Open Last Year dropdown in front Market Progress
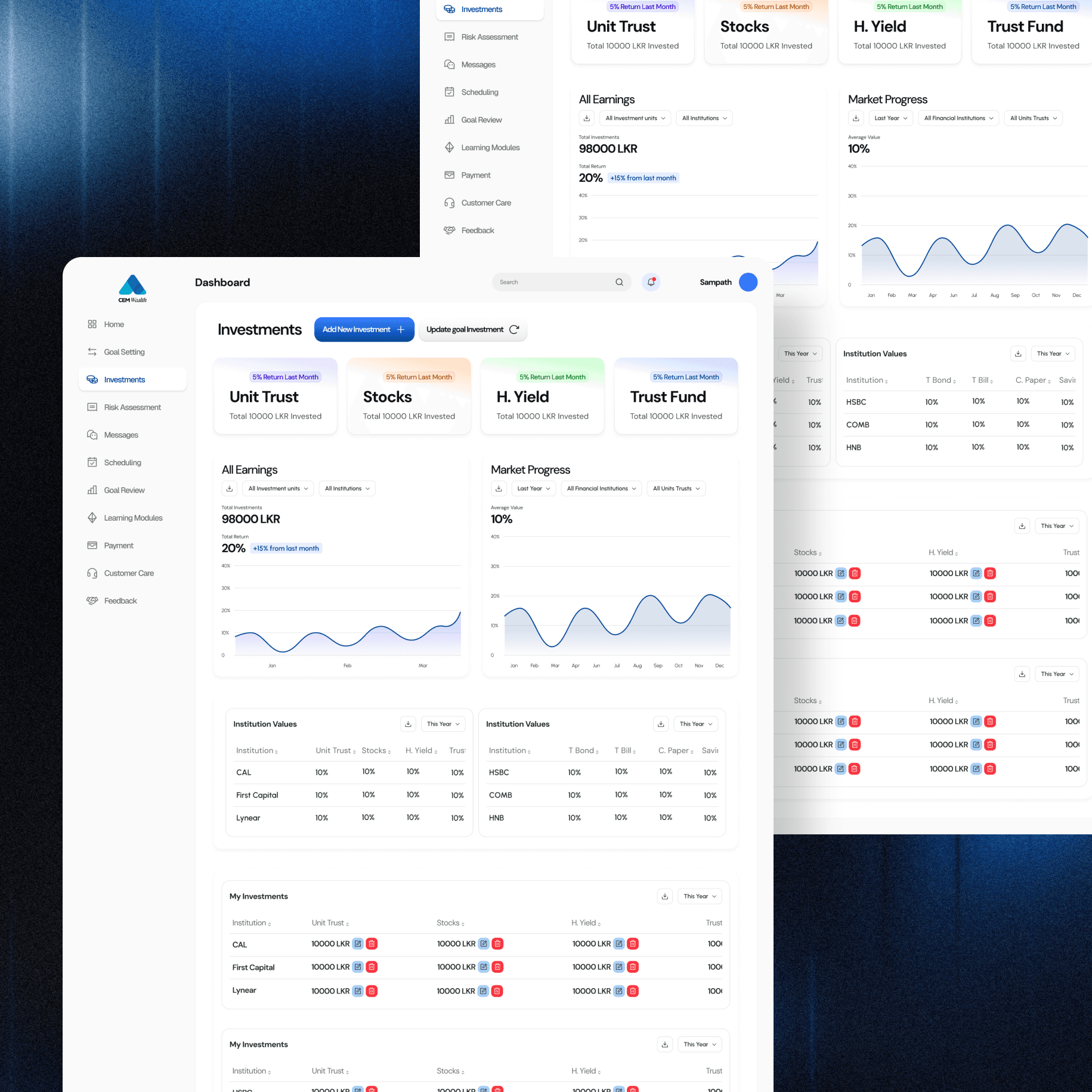 point(533,488)
